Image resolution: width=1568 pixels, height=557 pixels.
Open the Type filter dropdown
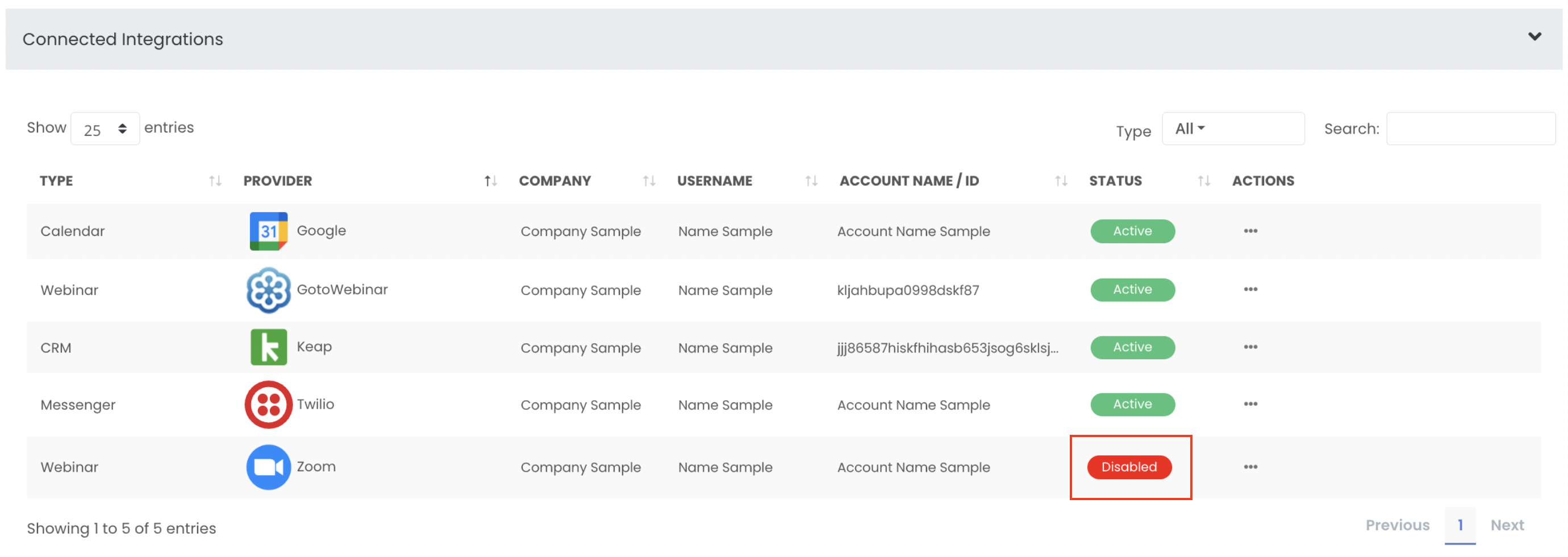click(1233, 129)
